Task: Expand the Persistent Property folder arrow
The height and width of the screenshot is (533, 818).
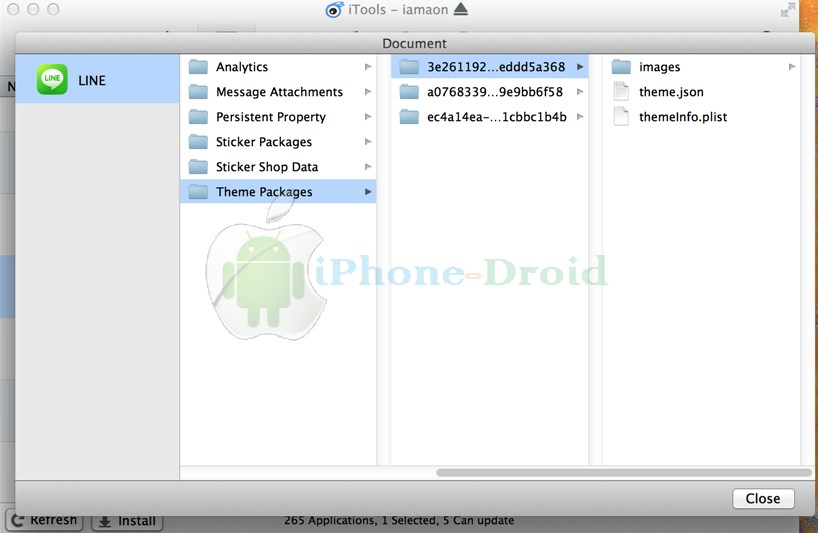Action: pos(368,117)
